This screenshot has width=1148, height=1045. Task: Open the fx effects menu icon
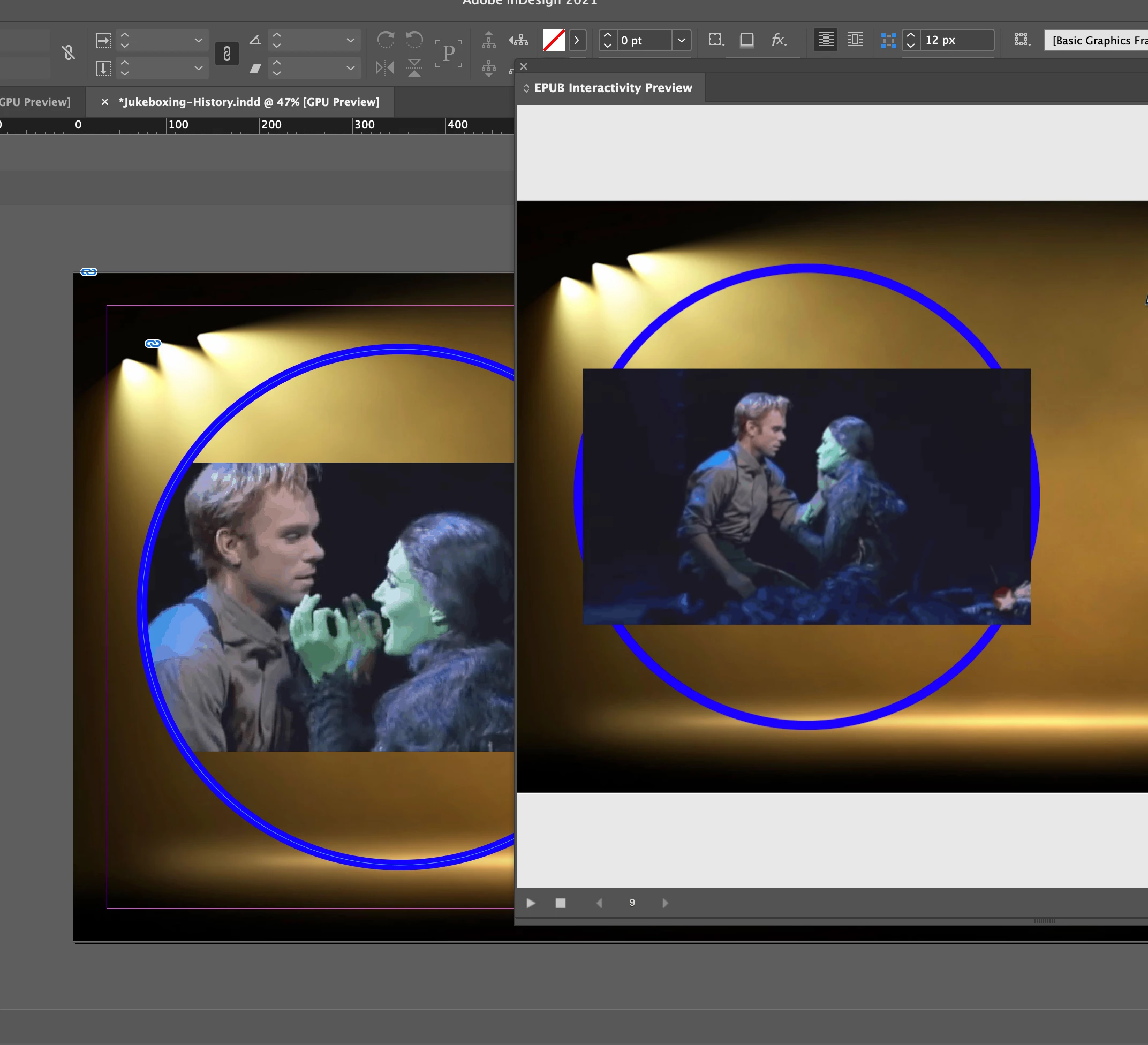tap(779, 40)
